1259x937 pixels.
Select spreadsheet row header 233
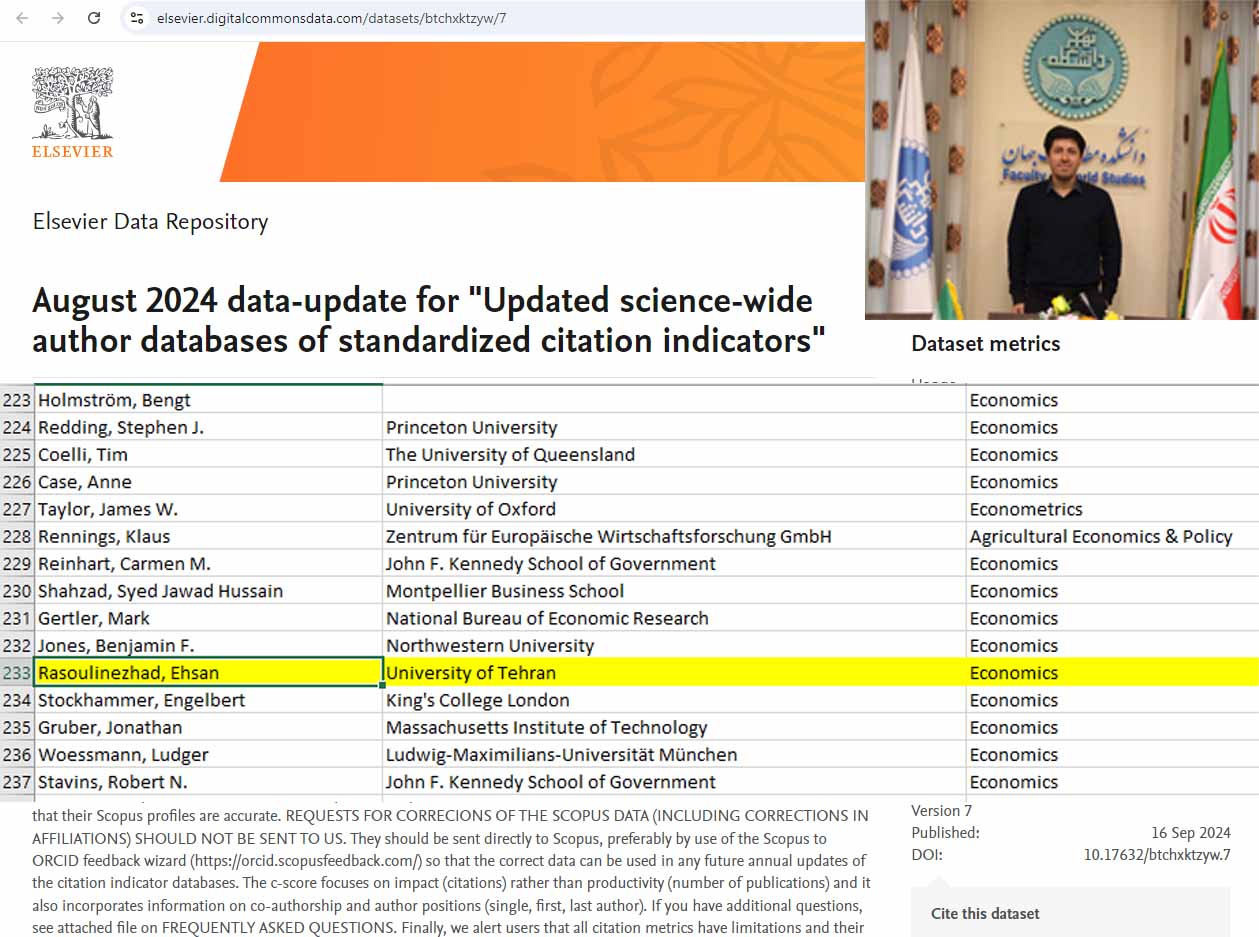click(x=17, y=673)
